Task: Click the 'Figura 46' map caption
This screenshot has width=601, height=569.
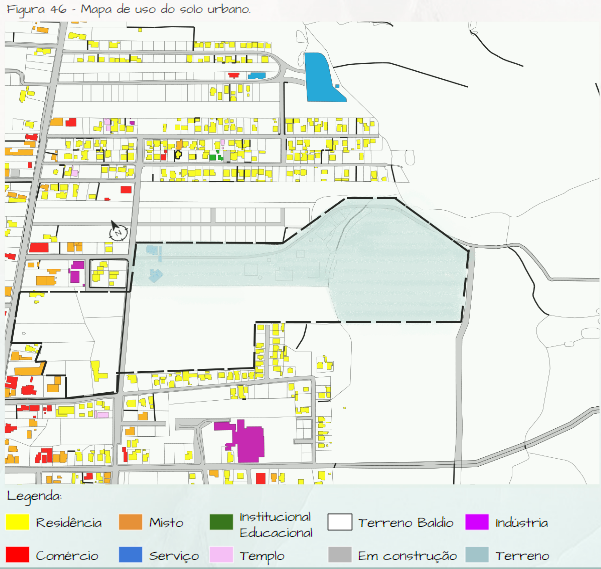Action: point(128,9)
